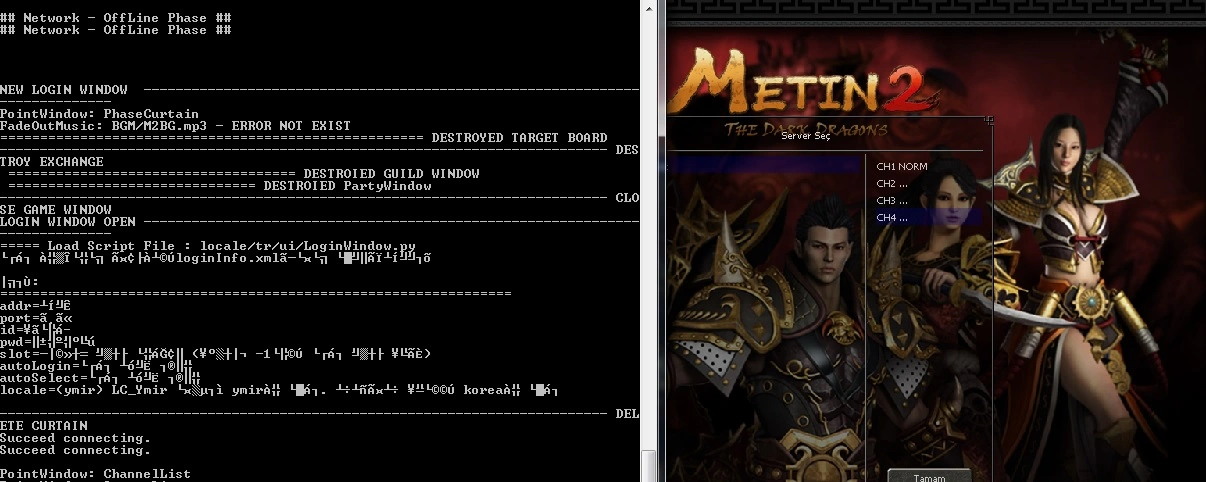Confirm server selection with Tamam button

click(929, 476)
